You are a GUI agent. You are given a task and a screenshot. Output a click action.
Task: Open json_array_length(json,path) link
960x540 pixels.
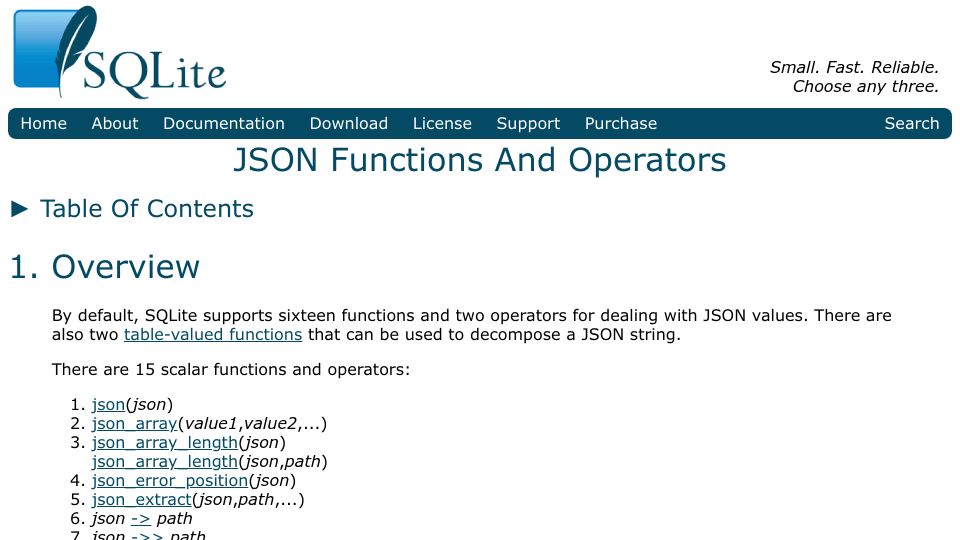(165, 462)
